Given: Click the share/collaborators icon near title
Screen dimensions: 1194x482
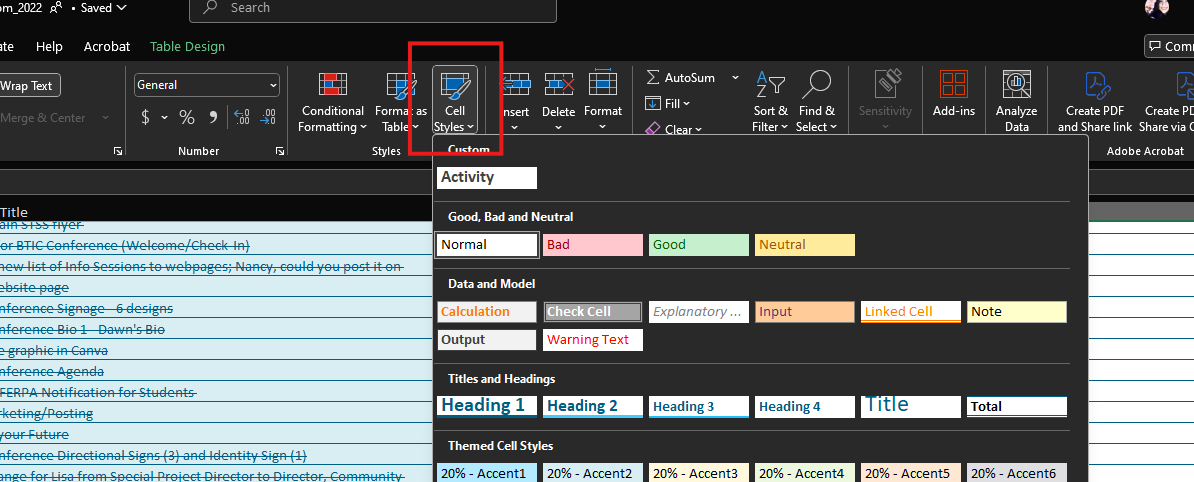Looking at the screenshot, I should coord(56,8).
